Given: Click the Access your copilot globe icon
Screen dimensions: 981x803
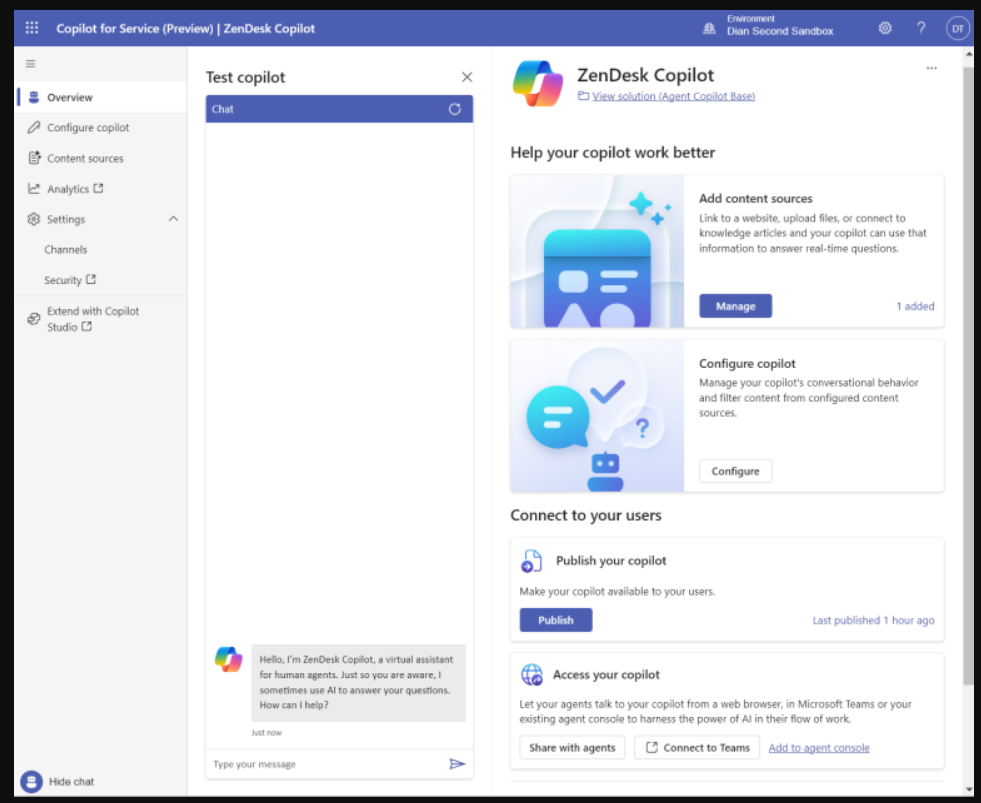Looking at the screenshot, I should pos(532,675).
